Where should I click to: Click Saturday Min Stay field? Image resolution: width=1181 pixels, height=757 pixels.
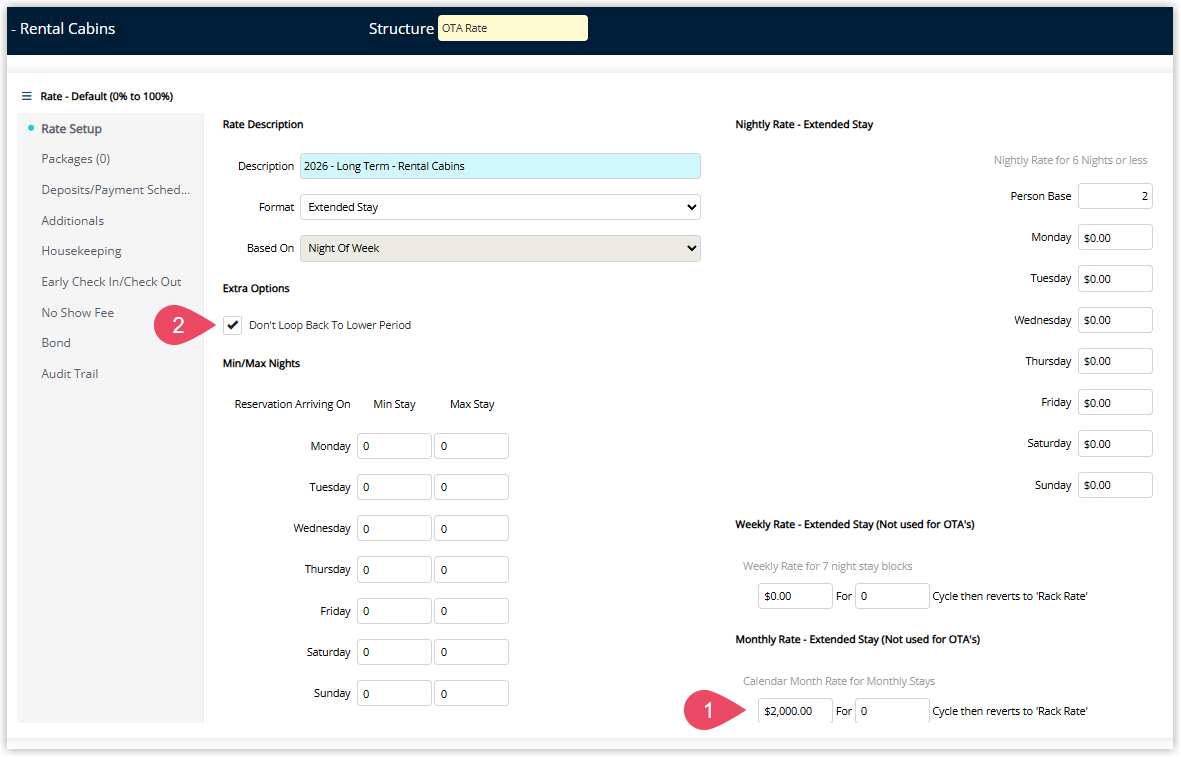[395, 652]
